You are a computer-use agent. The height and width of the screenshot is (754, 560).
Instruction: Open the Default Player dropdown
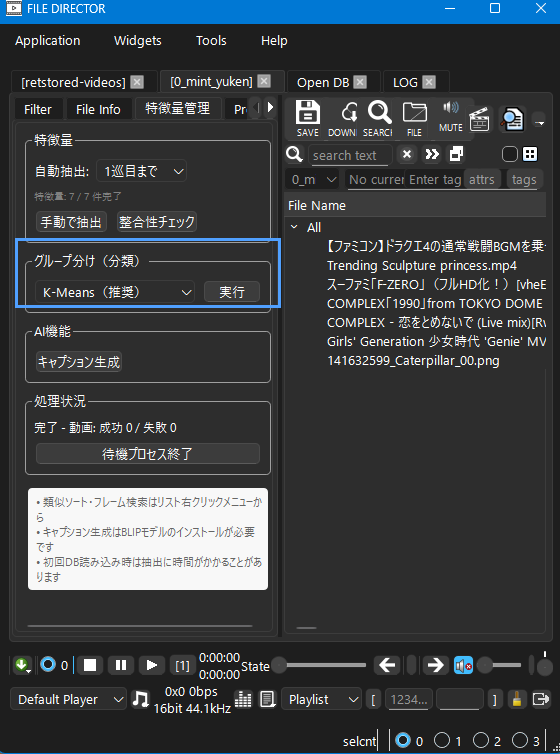pyautogui.click(x=69, y=700)
